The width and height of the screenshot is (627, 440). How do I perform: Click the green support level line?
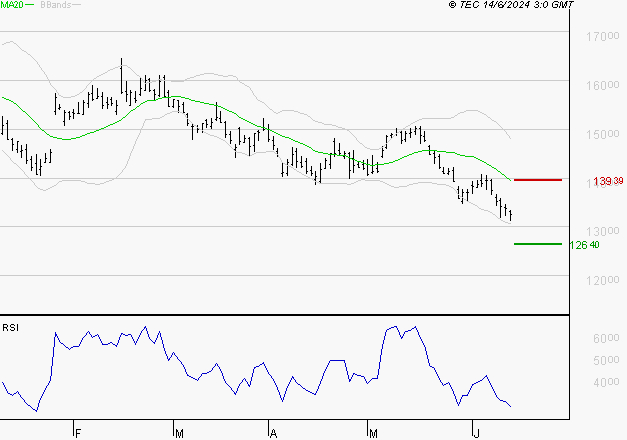[x=538, y=244]
